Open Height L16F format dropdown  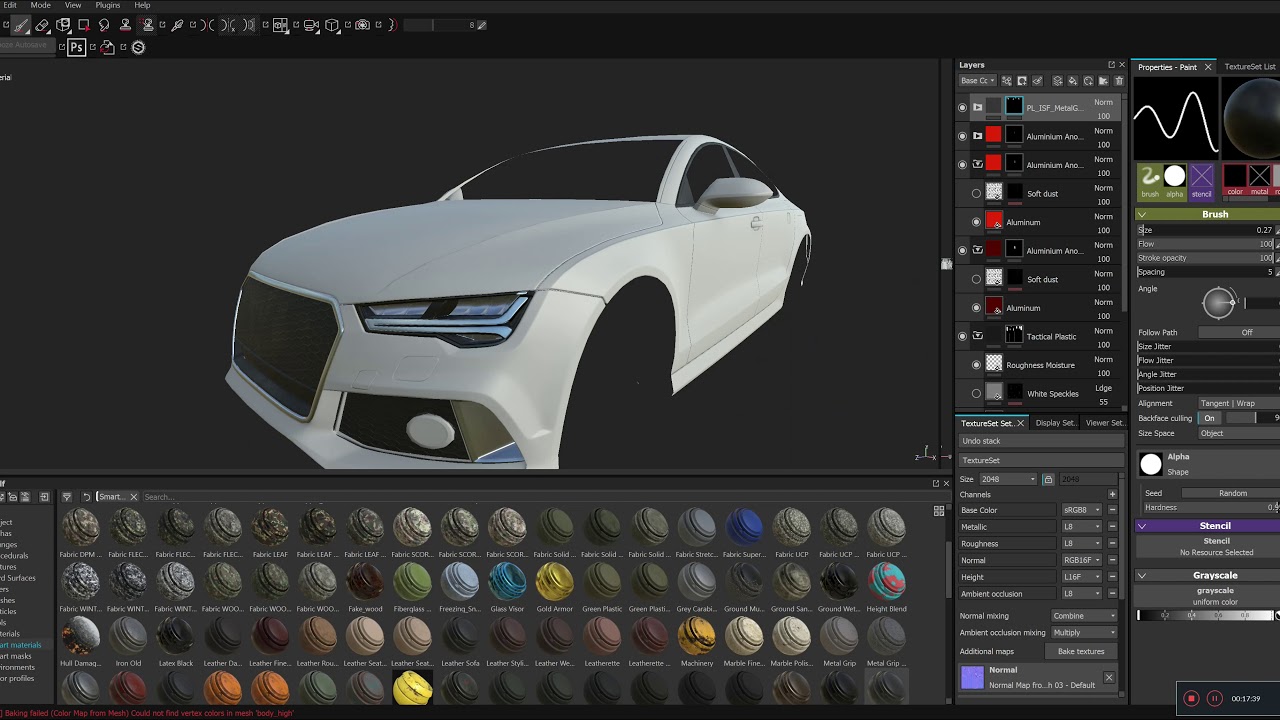[1081, 577]
